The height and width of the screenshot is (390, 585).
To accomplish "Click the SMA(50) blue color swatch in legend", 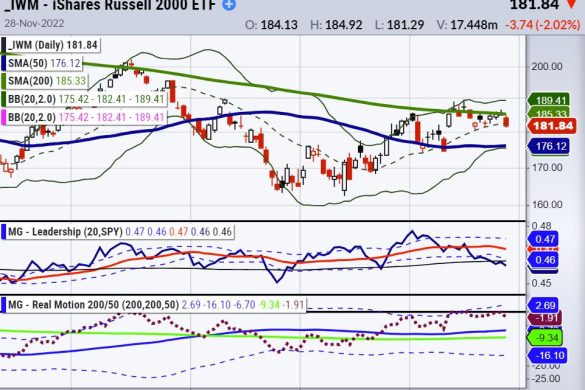I will (3, 63).
